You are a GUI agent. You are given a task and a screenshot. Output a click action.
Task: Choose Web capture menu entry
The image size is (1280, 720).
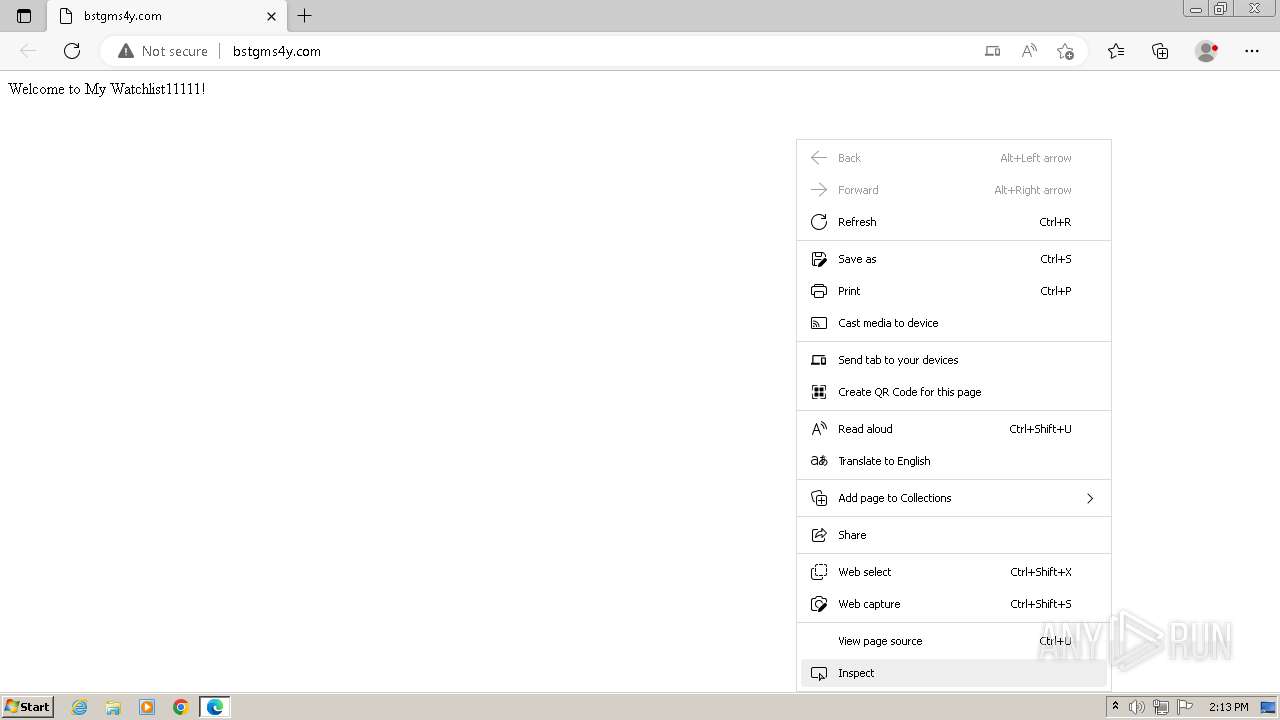click(954, 604)
